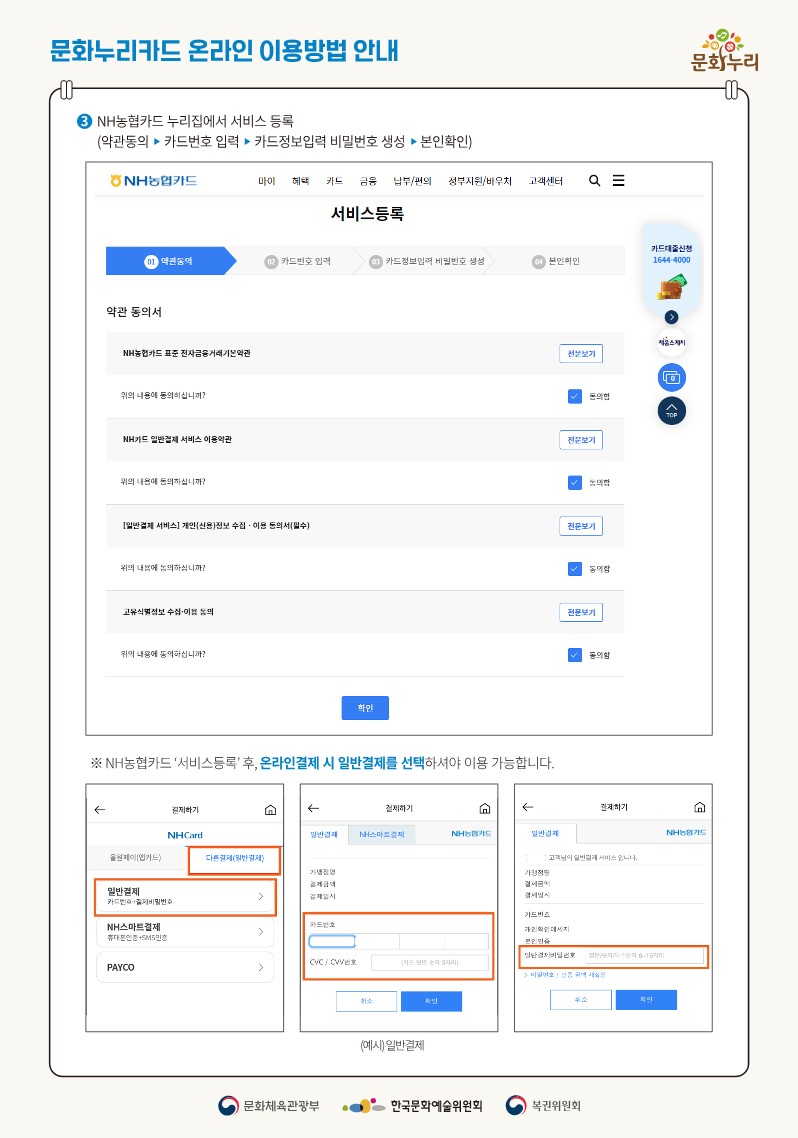View full text of 개인(신용)정보 수집 동의서
Image resolution: width=798 pixels, height=1138 pixels.
(581, 526)
